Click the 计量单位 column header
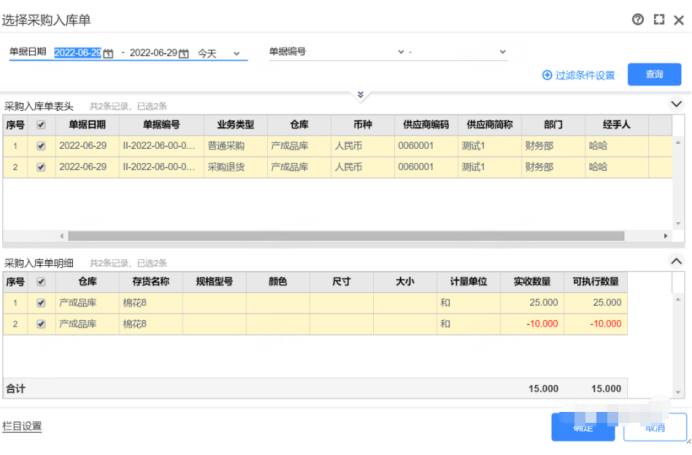This screenshot has height=455, width=692. [x=468, y=282]
